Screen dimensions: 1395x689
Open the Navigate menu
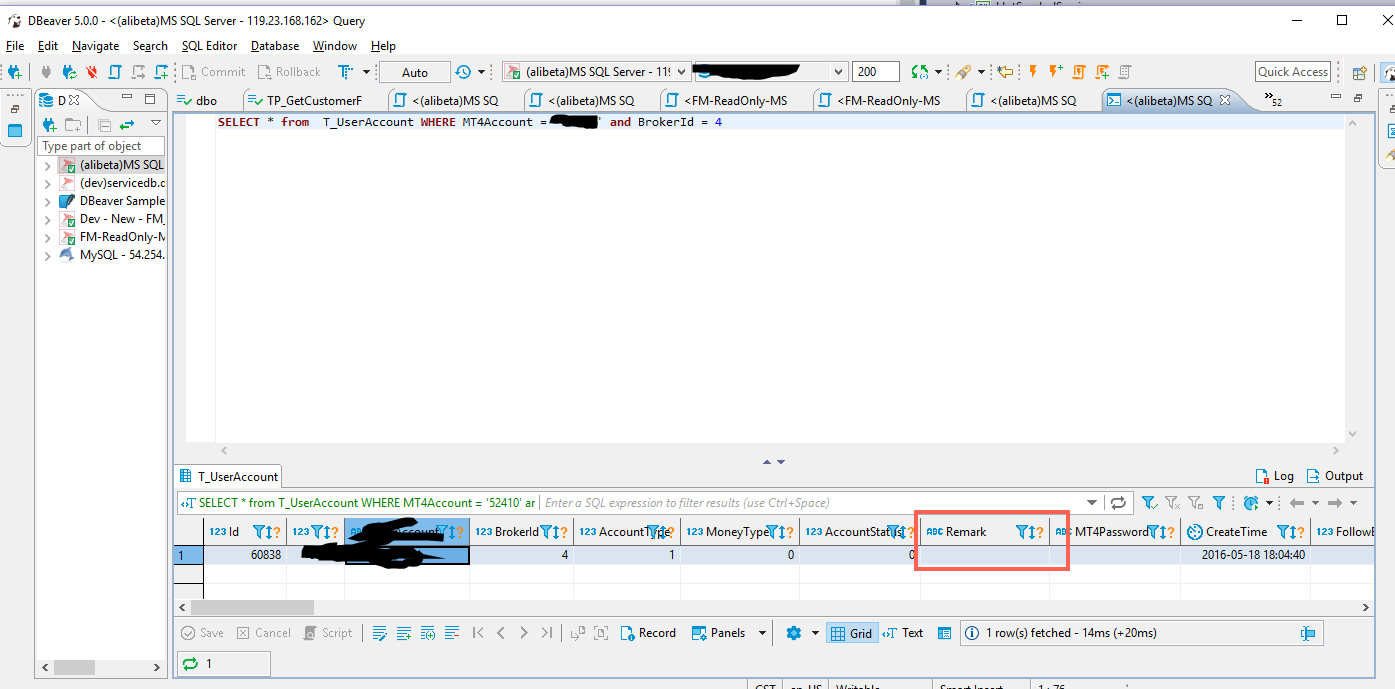coord(95,46)
